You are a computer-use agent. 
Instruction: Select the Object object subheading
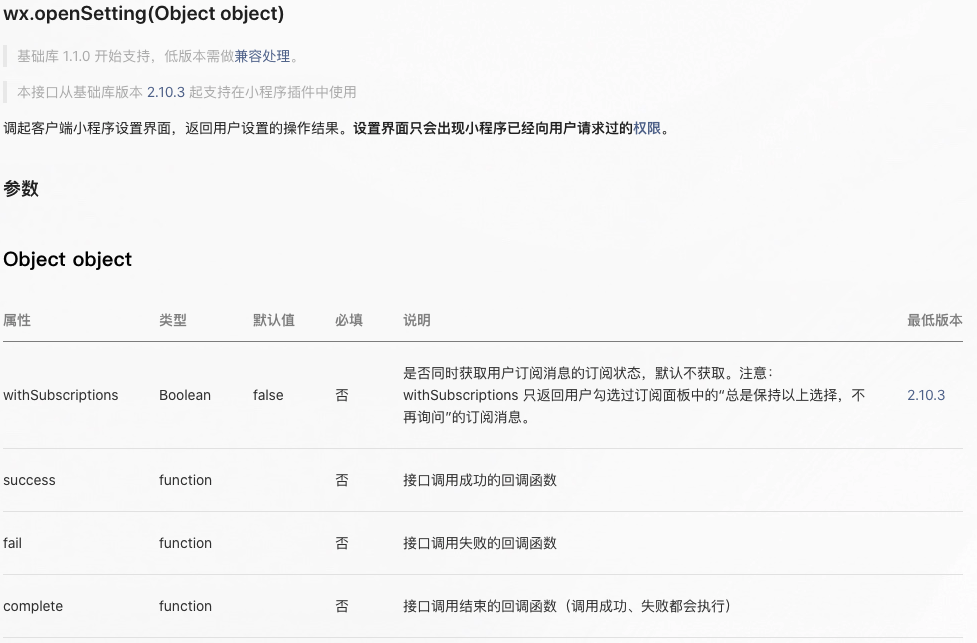click(67, 259)
